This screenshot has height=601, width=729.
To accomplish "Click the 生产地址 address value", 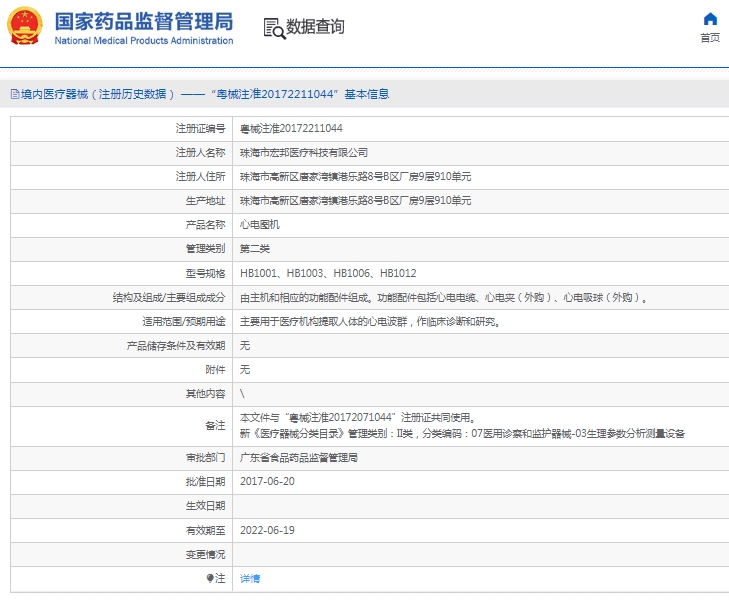I will pos(355,201).
